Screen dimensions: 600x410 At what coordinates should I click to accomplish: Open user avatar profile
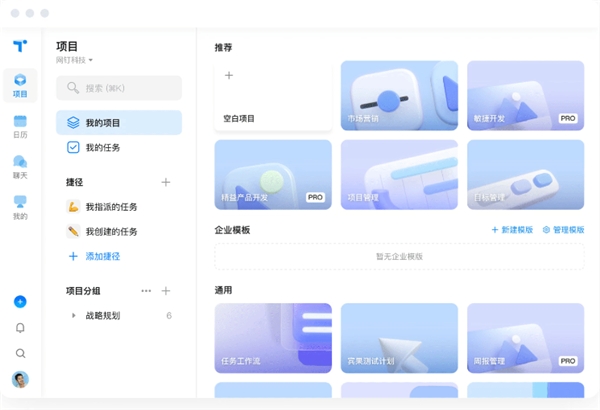click(x=20, y=379)
